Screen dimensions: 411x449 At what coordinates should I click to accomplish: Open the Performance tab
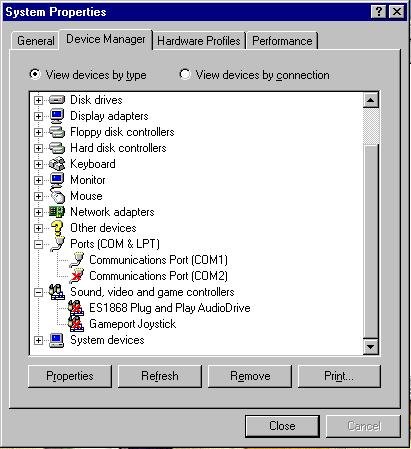[x=282, y=41]
